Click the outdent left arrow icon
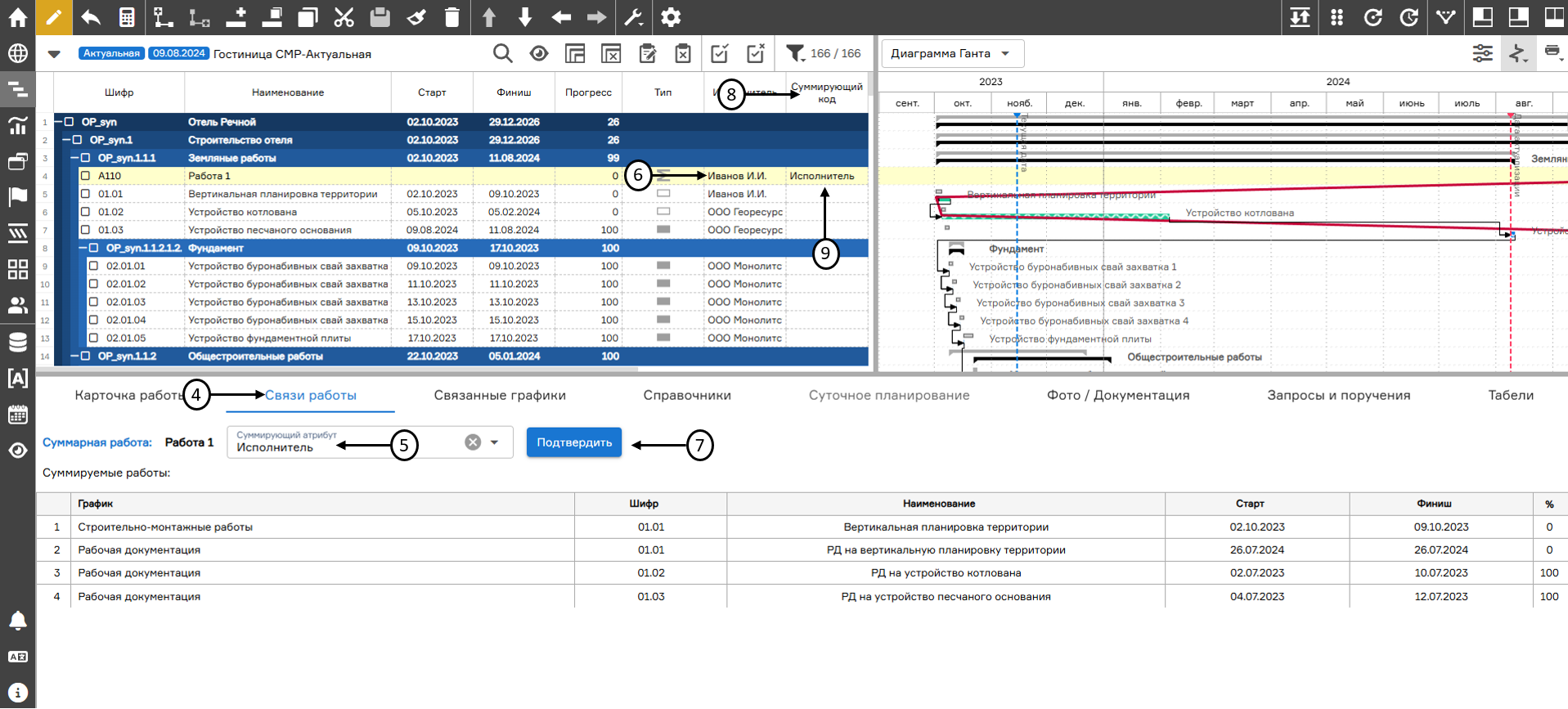This screenshot has height=709, width=1568. tap(561, 17)
